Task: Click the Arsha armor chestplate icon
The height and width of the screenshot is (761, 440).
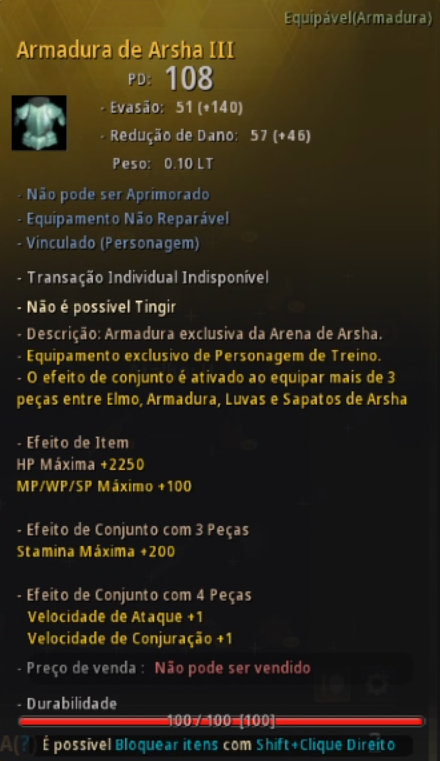Action: click(x=39, y=123)
